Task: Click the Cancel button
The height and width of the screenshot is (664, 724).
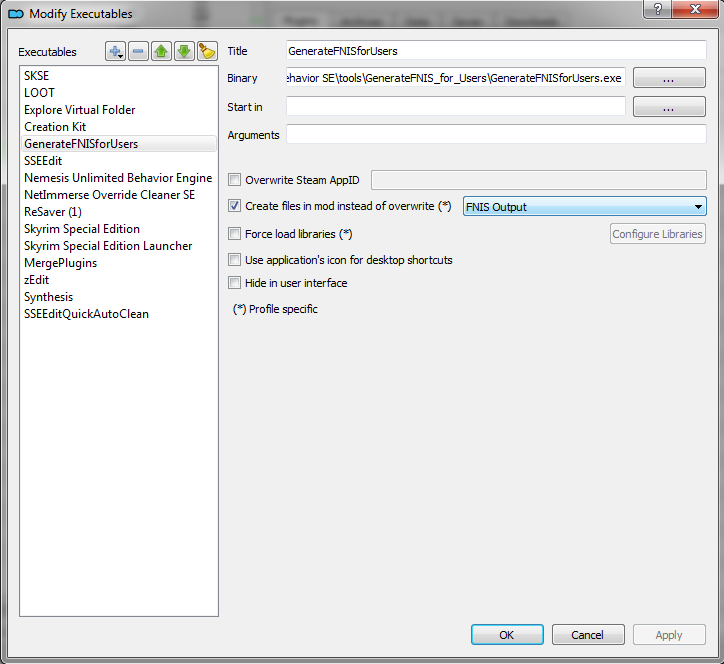Action: point(588,635)
